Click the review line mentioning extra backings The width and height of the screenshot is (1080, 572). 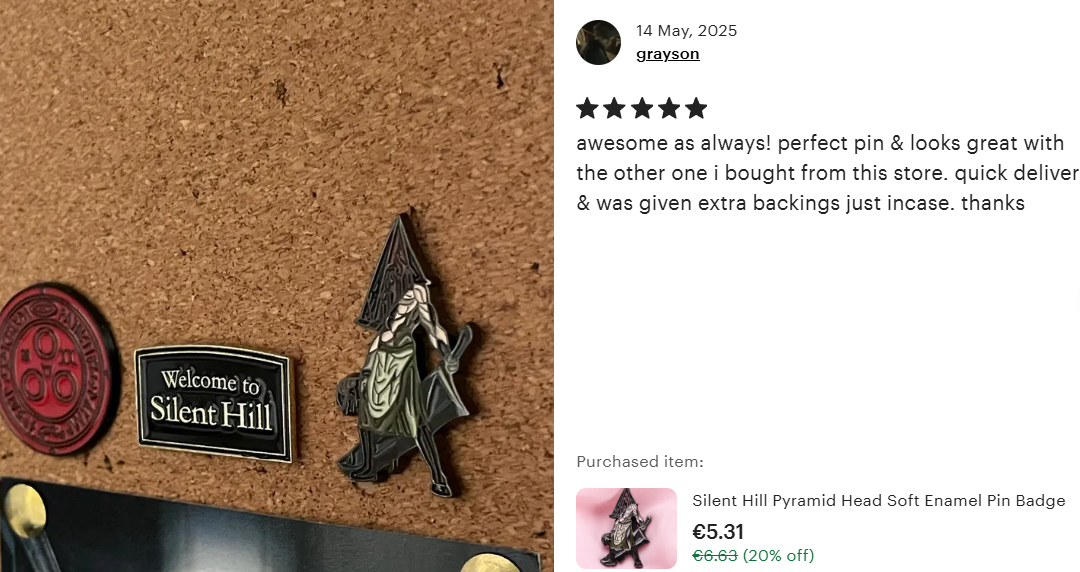pyautogui.click(x=800, y=203)
